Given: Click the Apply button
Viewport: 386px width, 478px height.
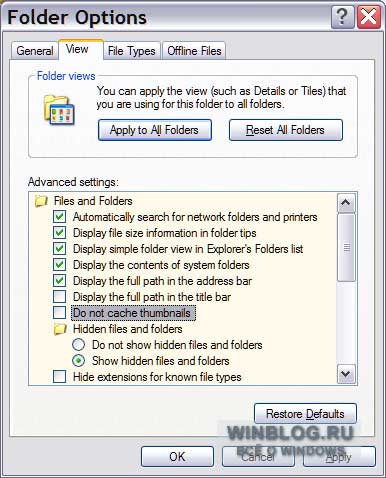Looking at the screenshot, I should point(339,457).
